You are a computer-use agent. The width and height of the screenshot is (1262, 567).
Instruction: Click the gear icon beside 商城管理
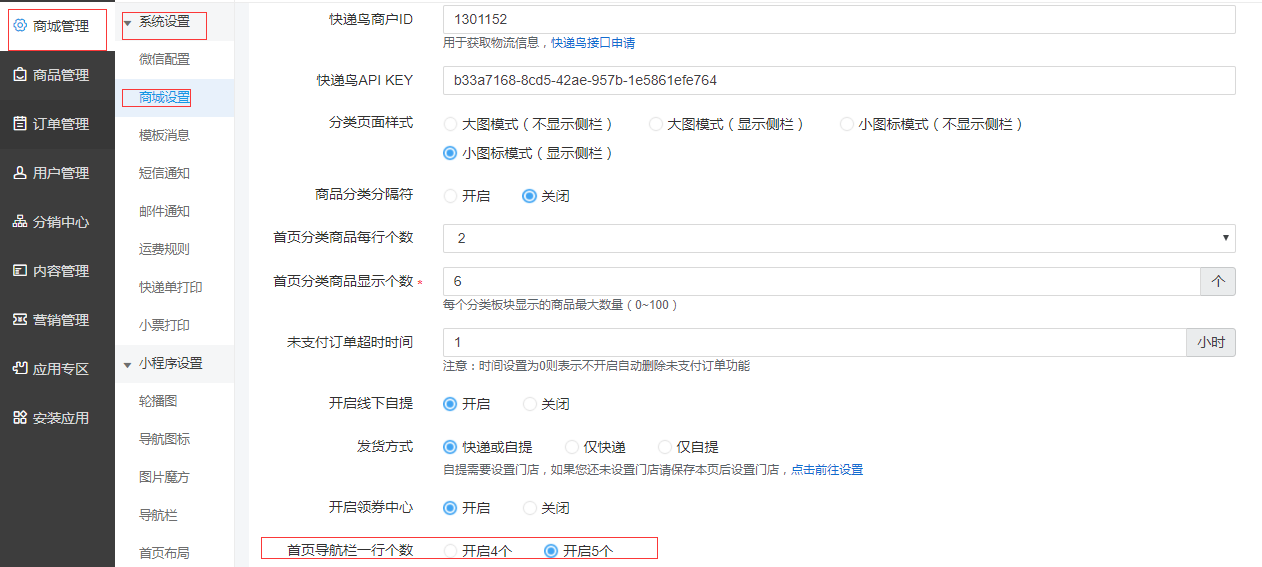tap(20, 26)
